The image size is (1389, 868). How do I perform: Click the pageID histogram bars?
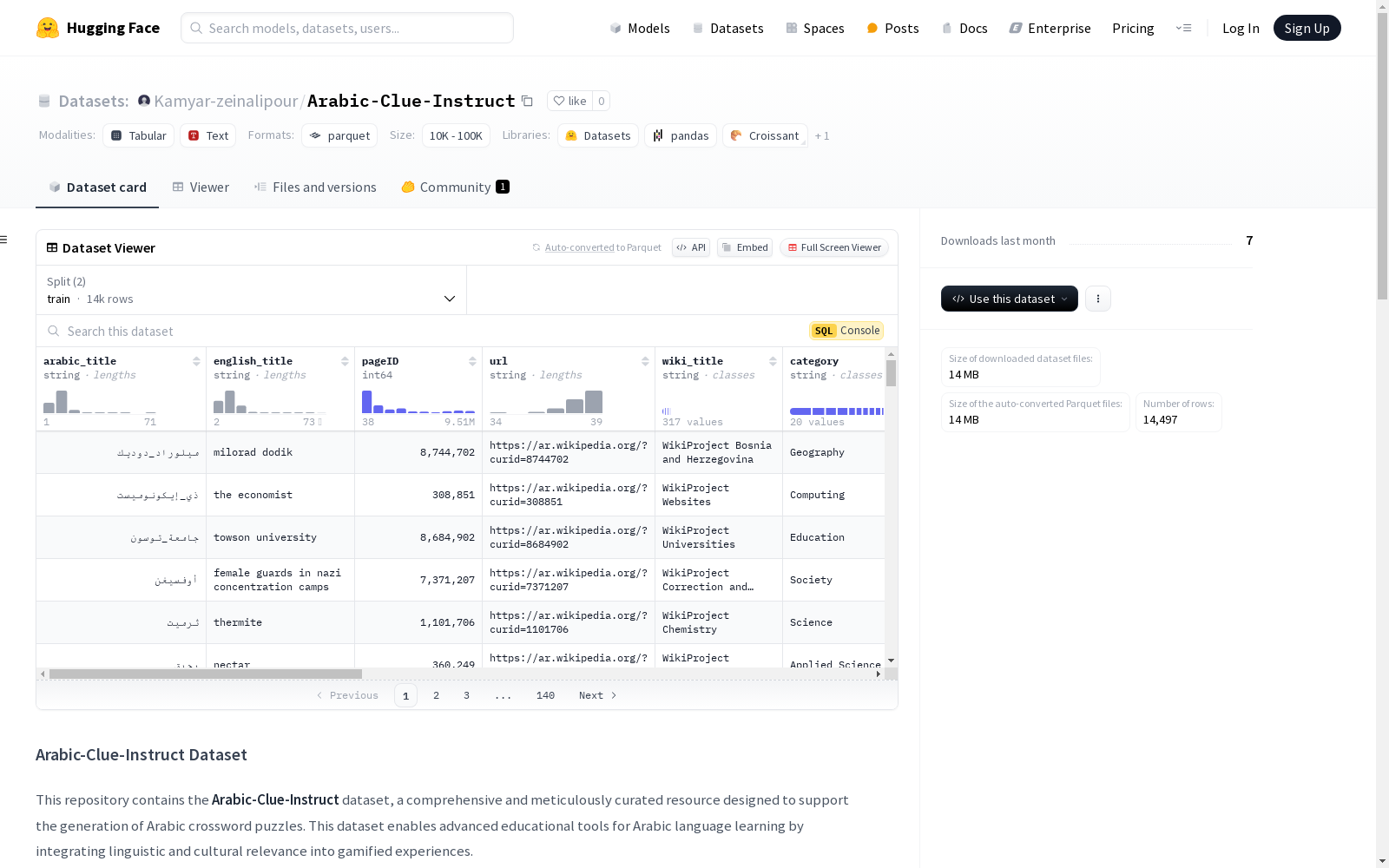[x=418, y=402]
